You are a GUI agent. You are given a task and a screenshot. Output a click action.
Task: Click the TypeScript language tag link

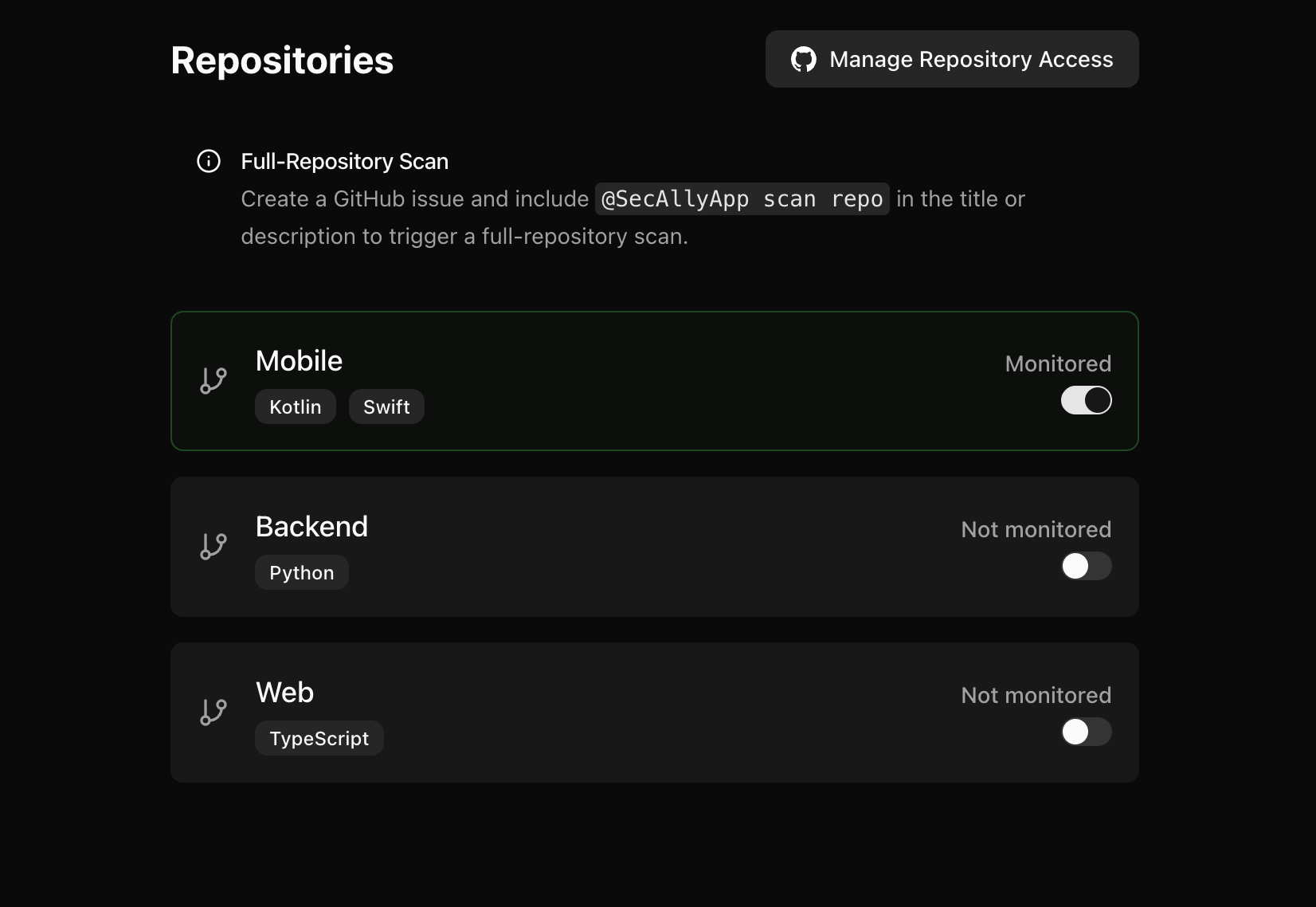click(319, 738)
